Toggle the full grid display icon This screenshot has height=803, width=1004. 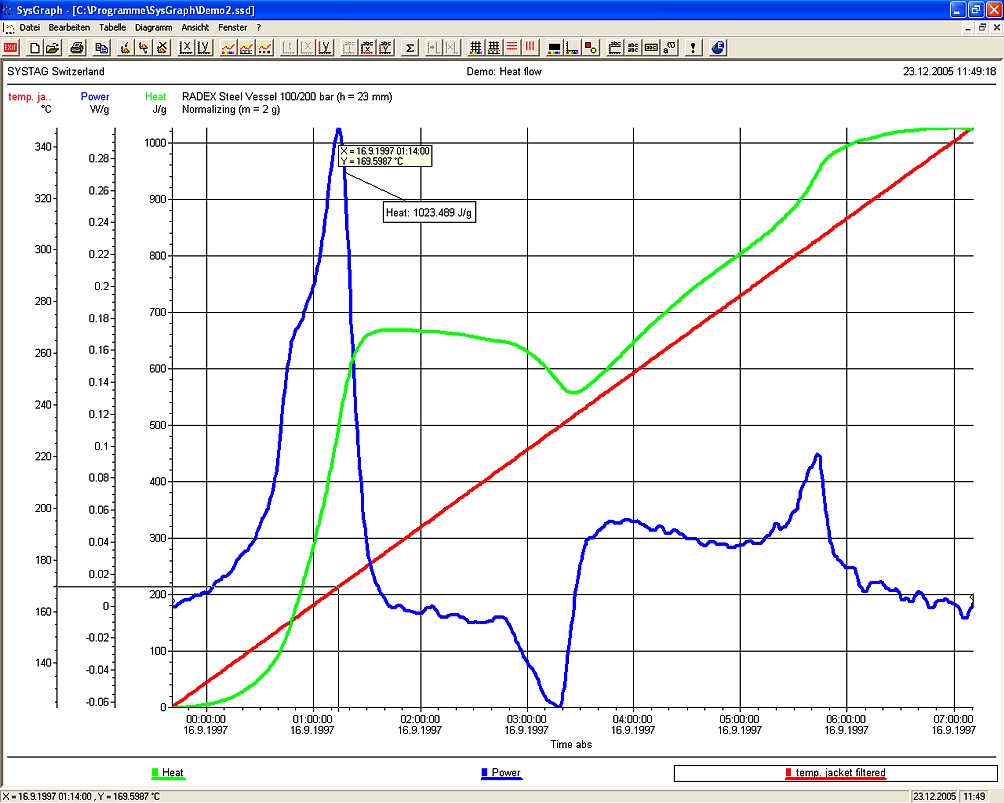pos(476,47)
